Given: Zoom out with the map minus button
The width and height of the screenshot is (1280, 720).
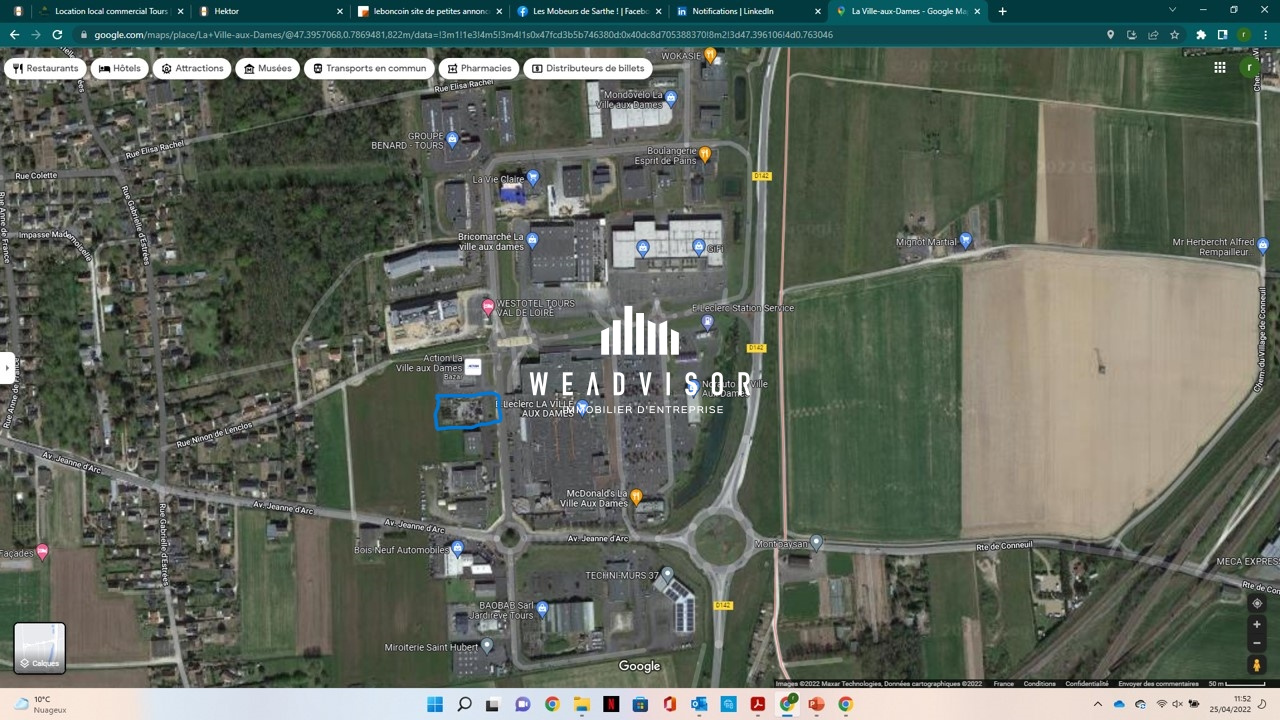Looking at the screenshot, I should pyautogui.click(x=1257, y=643).
